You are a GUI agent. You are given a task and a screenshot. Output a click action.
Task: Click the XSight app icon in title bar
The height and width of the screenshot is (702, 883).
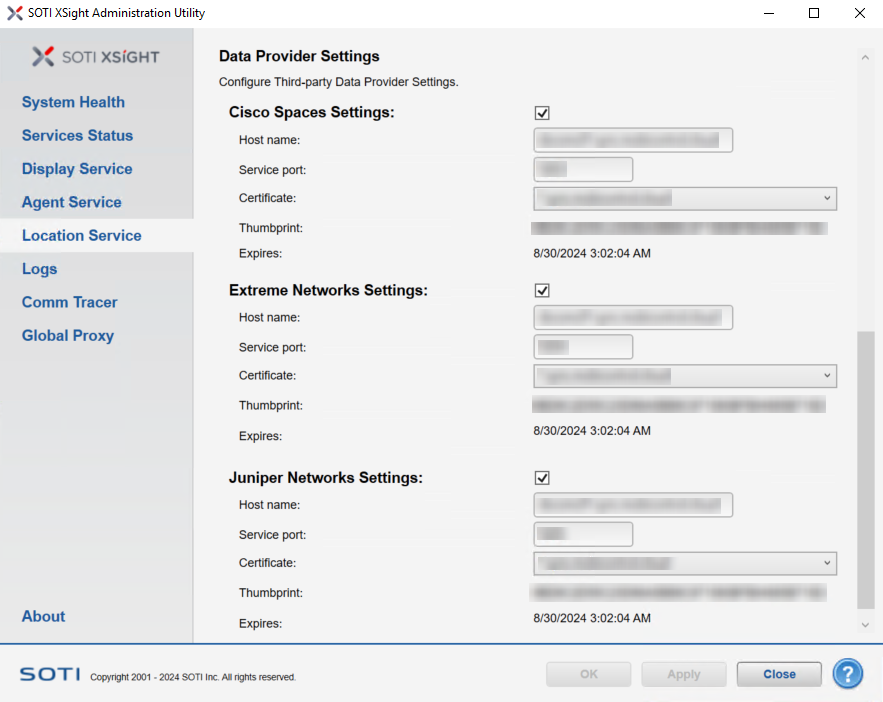coord(15,13)
